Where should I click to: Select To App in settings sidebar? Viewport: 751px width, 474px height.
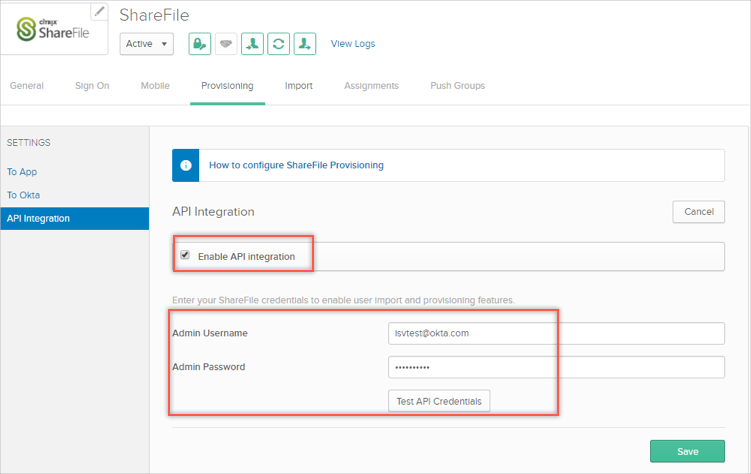22,172
